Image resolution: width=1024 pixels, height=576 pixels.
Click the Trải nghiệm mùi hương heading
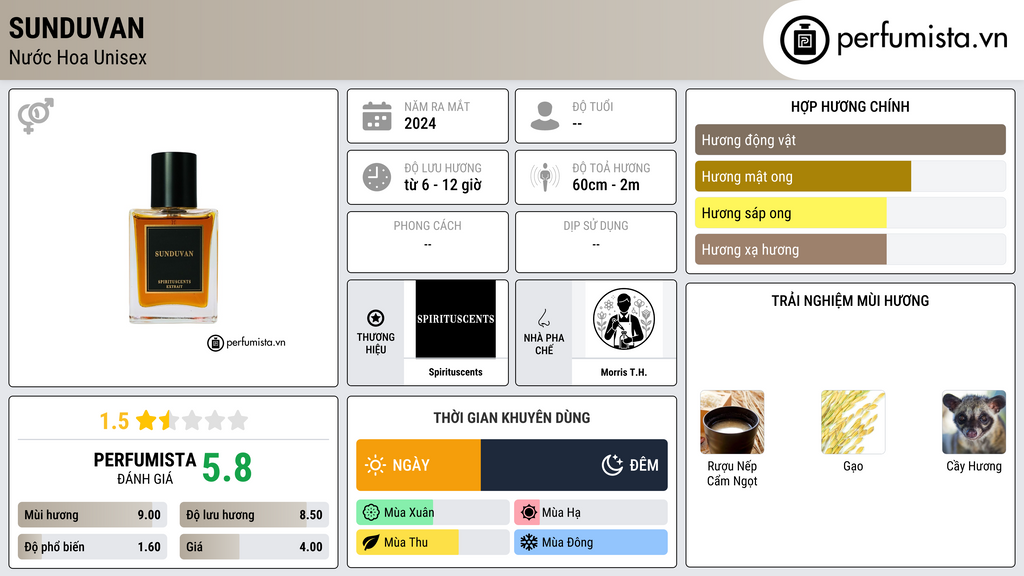(x=850, y=301)
